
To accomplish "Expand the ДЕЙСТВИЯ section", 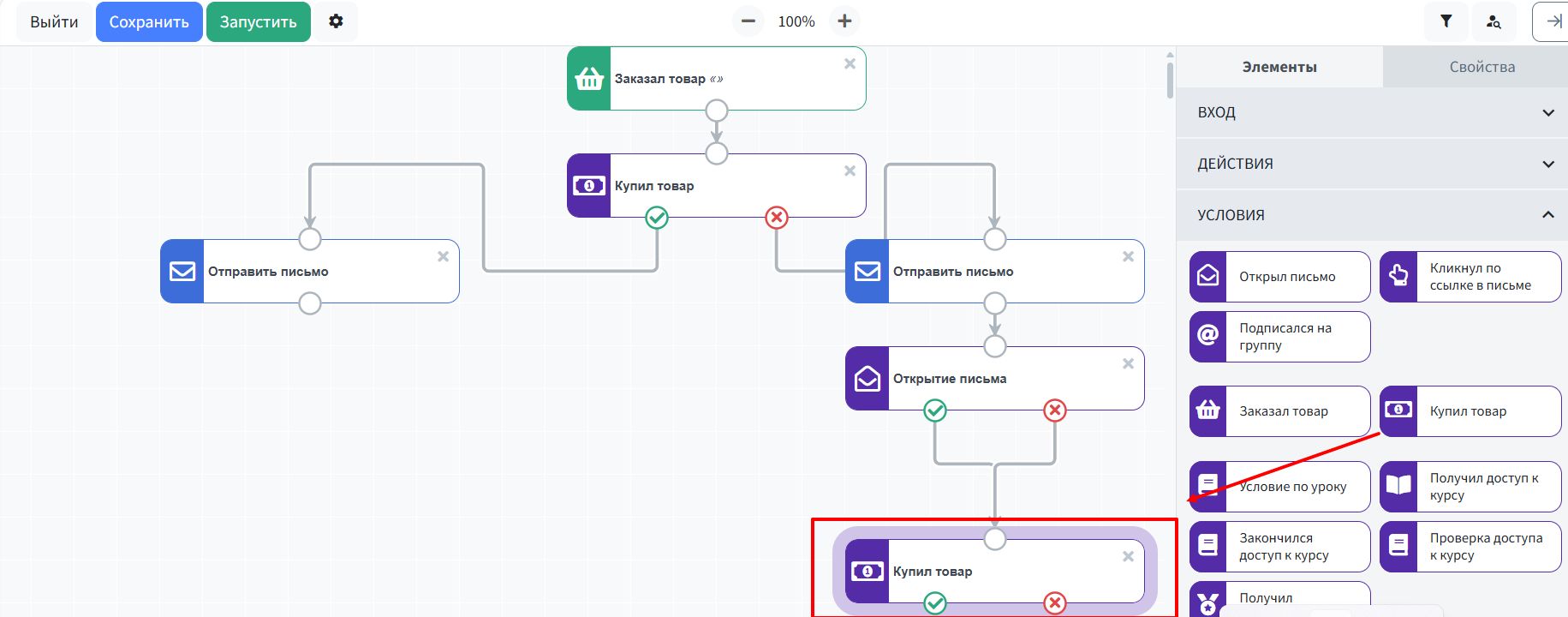I will pyautogui.click(x=1372, y=164).
